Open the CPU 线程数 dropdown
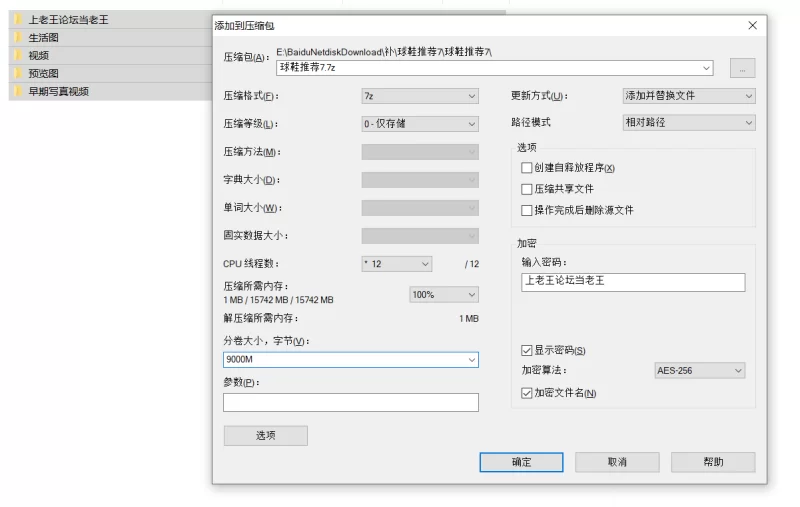 click(x=397, y=264)
